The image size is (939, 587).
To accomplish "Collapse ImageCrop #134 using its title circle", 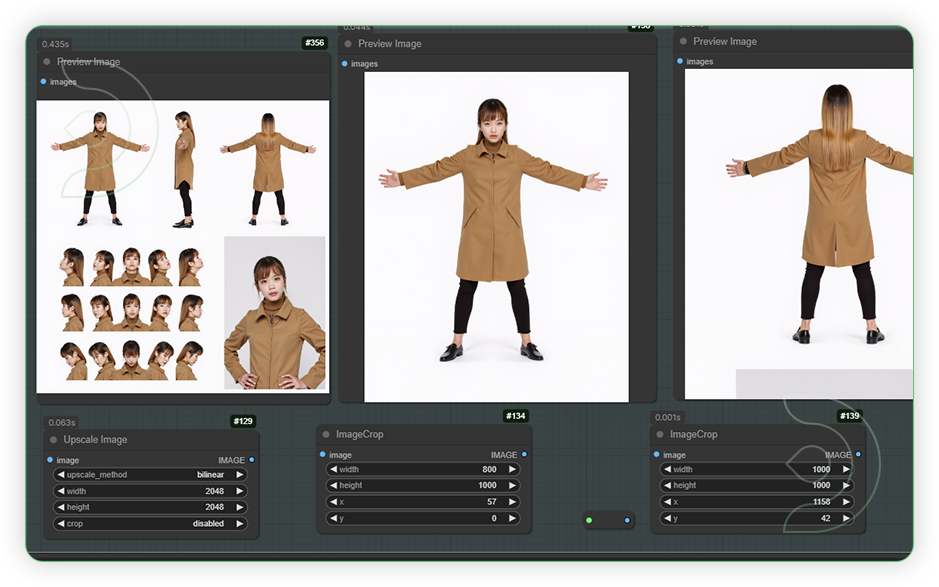I will [x=326, y=434].
